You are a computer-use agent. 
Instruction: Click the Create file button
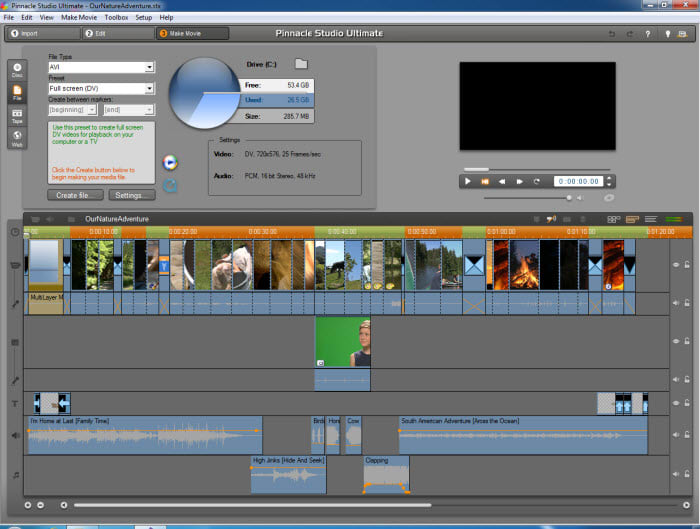point(75,195)
